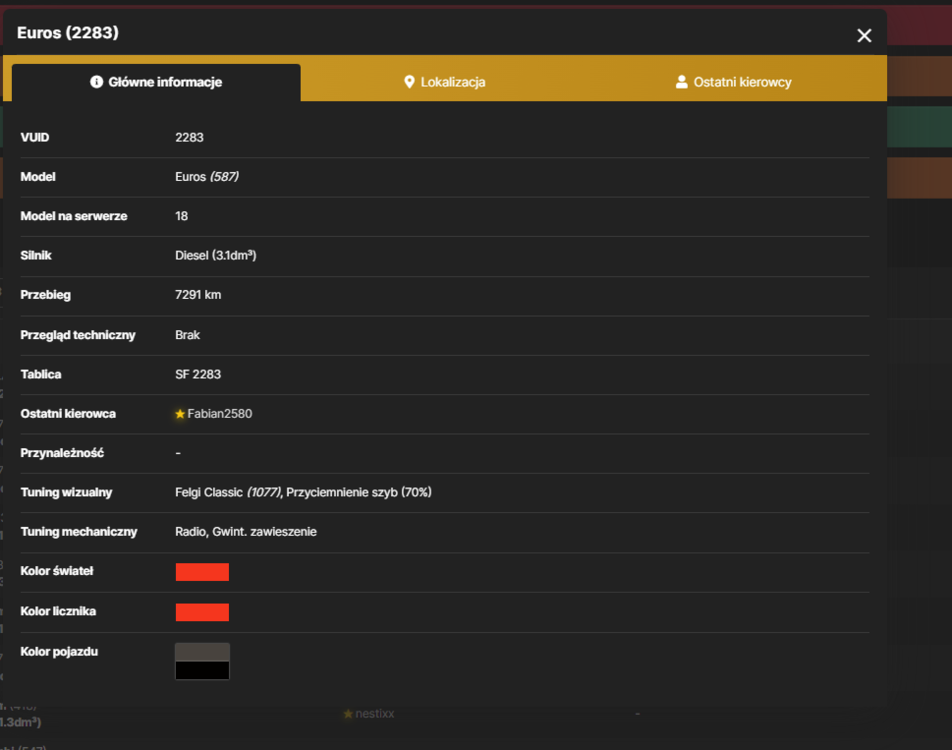Click the location pin icon
The height and width of the screenshot is (750, 952).
(409, 82)
